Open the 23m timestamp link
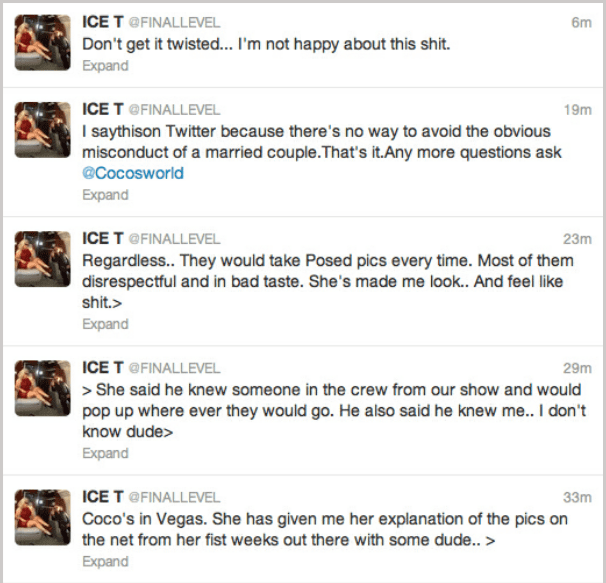Viewport: 606px width, 583px height. tap(577, 238)
